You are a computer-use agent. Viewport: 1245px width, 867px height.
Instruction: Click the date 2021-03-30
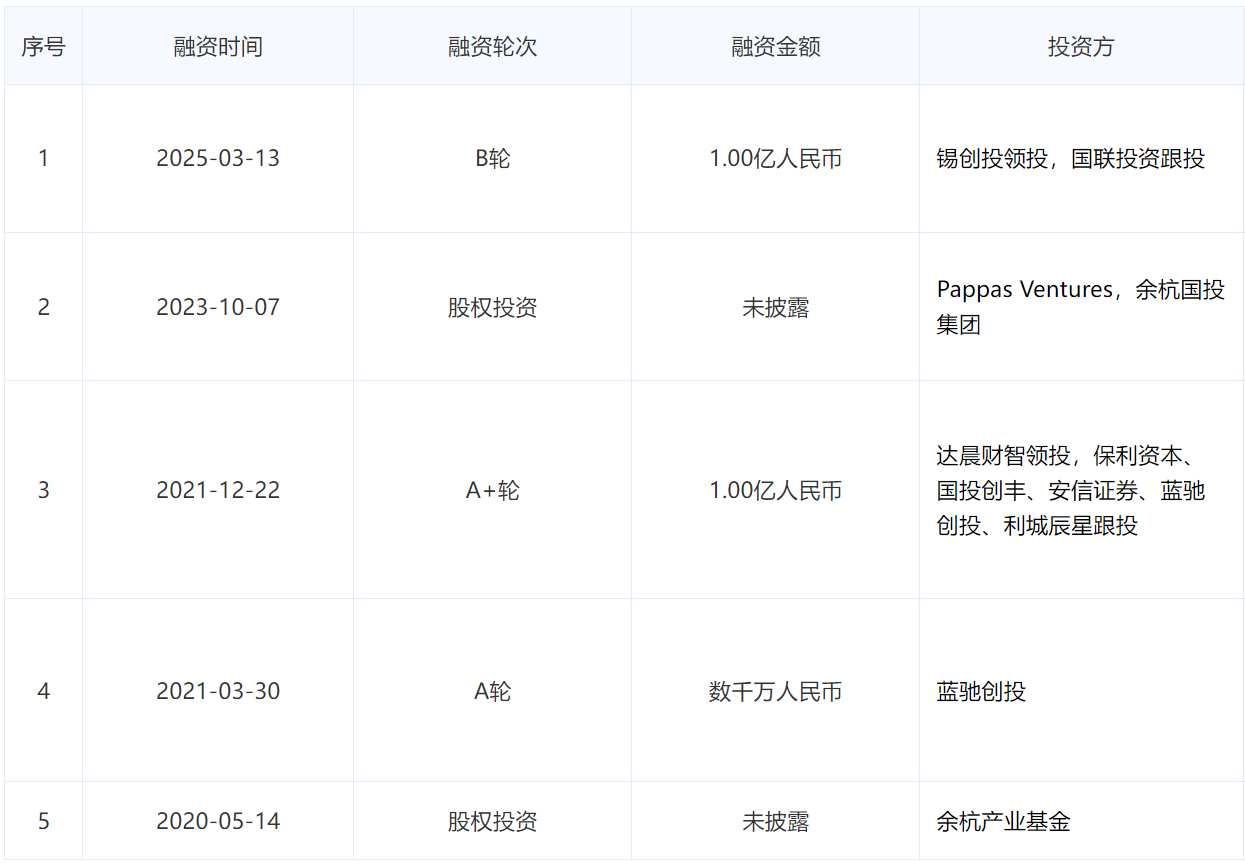point(218,691)
